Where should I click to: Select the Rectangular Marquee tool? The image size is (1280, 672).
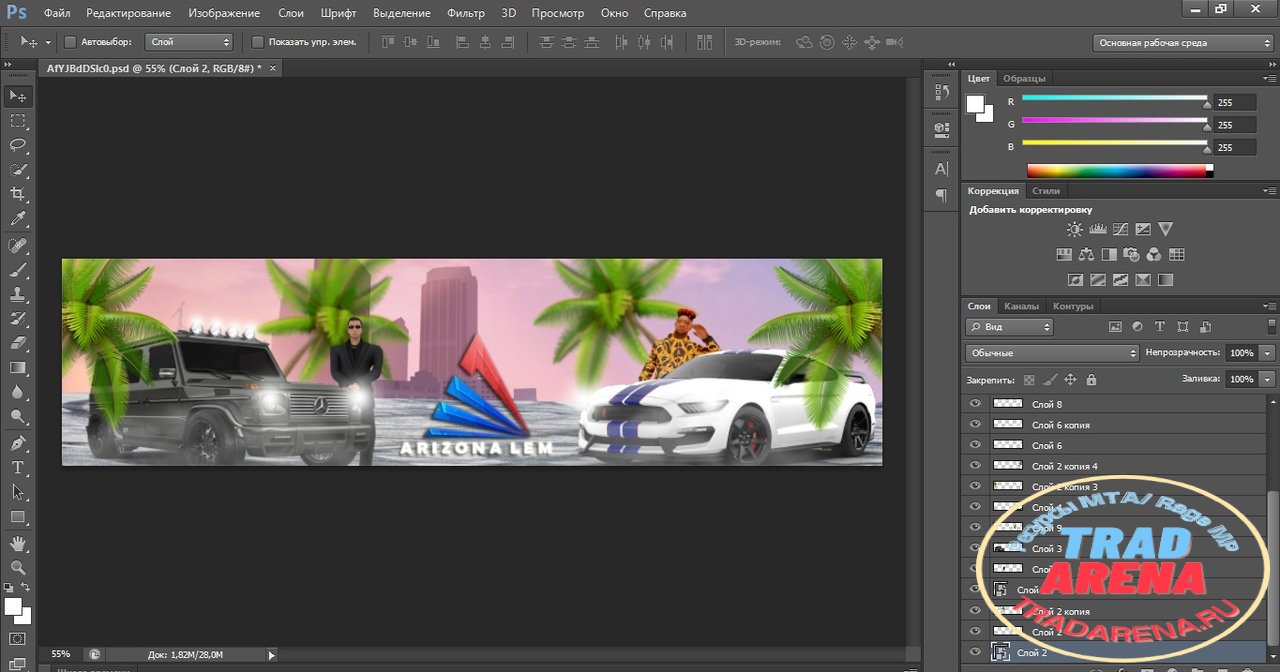coord(18,120)
